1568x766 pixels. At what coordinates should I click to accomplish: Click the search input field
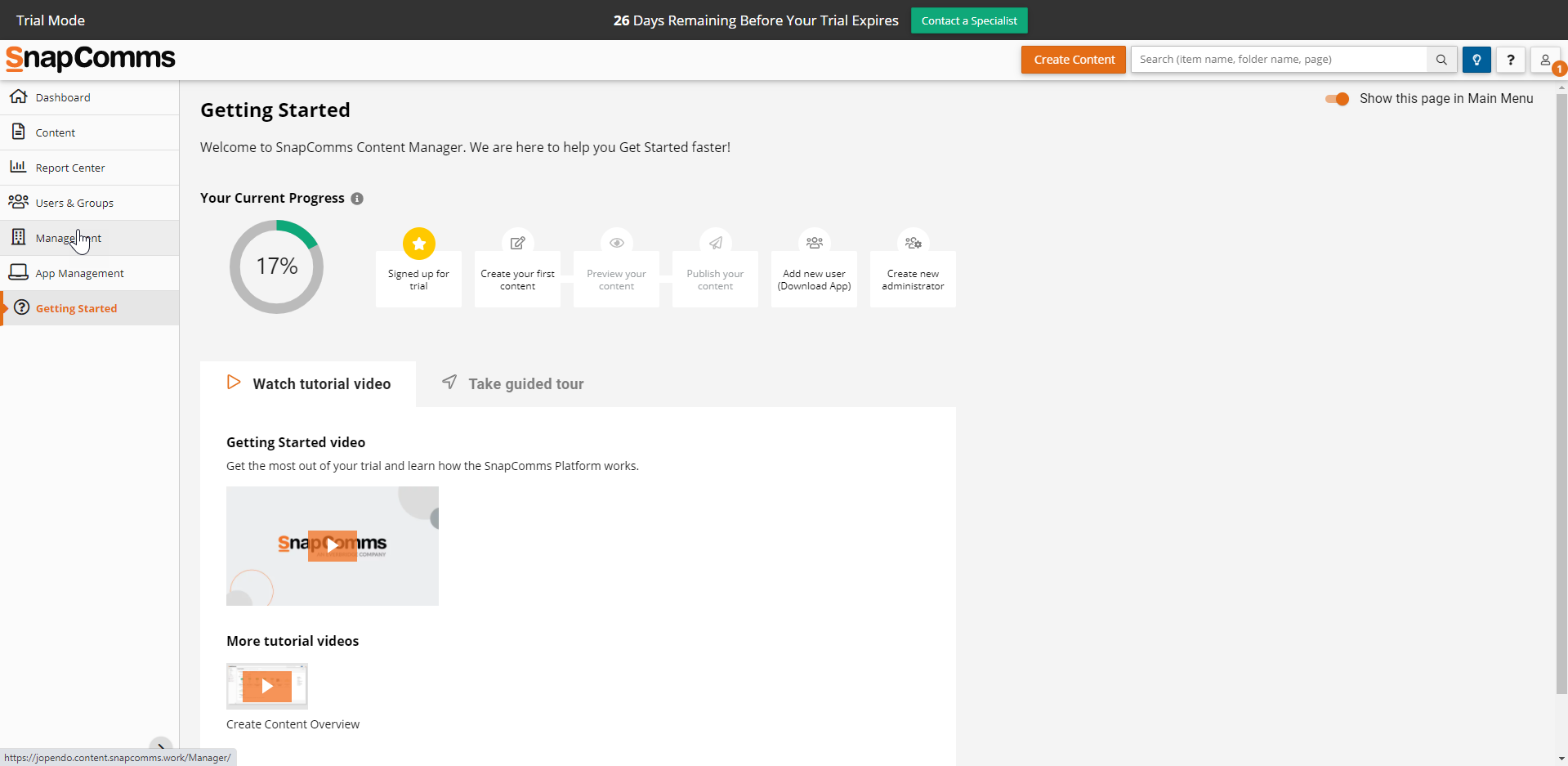1279,60
